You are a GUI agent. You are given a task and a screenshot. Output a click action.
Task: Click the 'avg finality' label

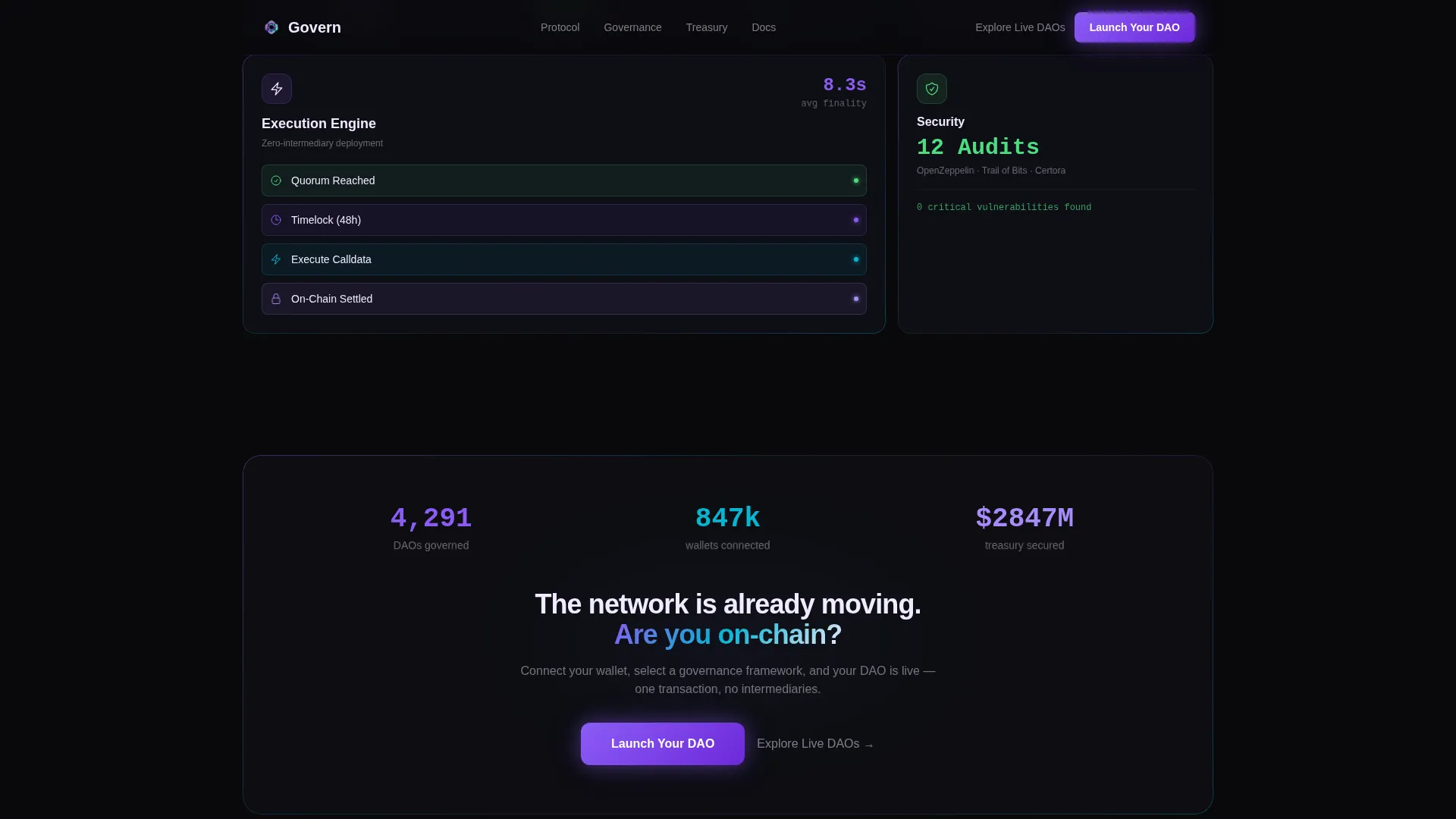coord(834,103)
